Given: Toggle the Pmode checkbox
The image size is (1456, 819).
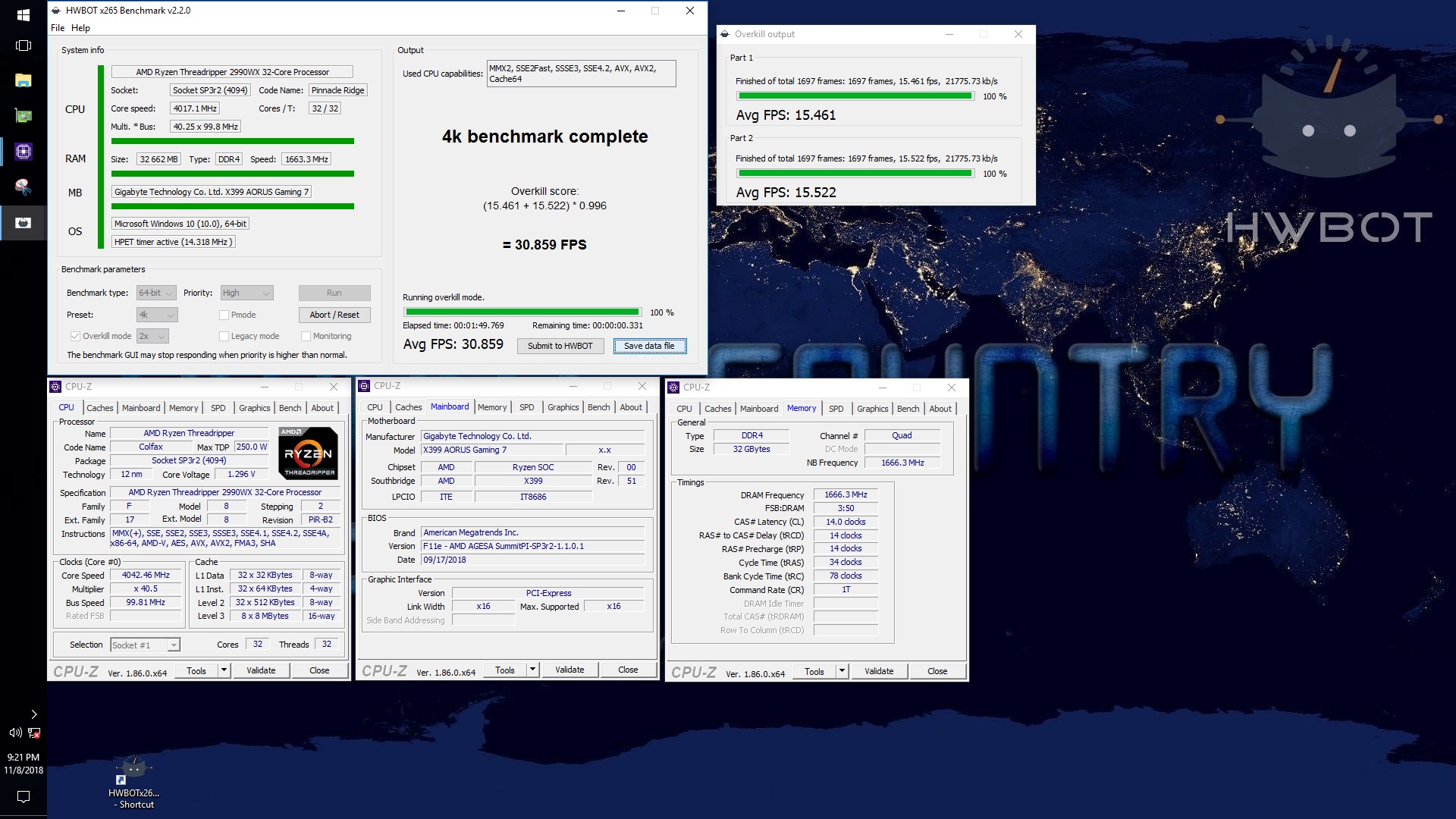Looking at the screenshot, I should (224, 315).
